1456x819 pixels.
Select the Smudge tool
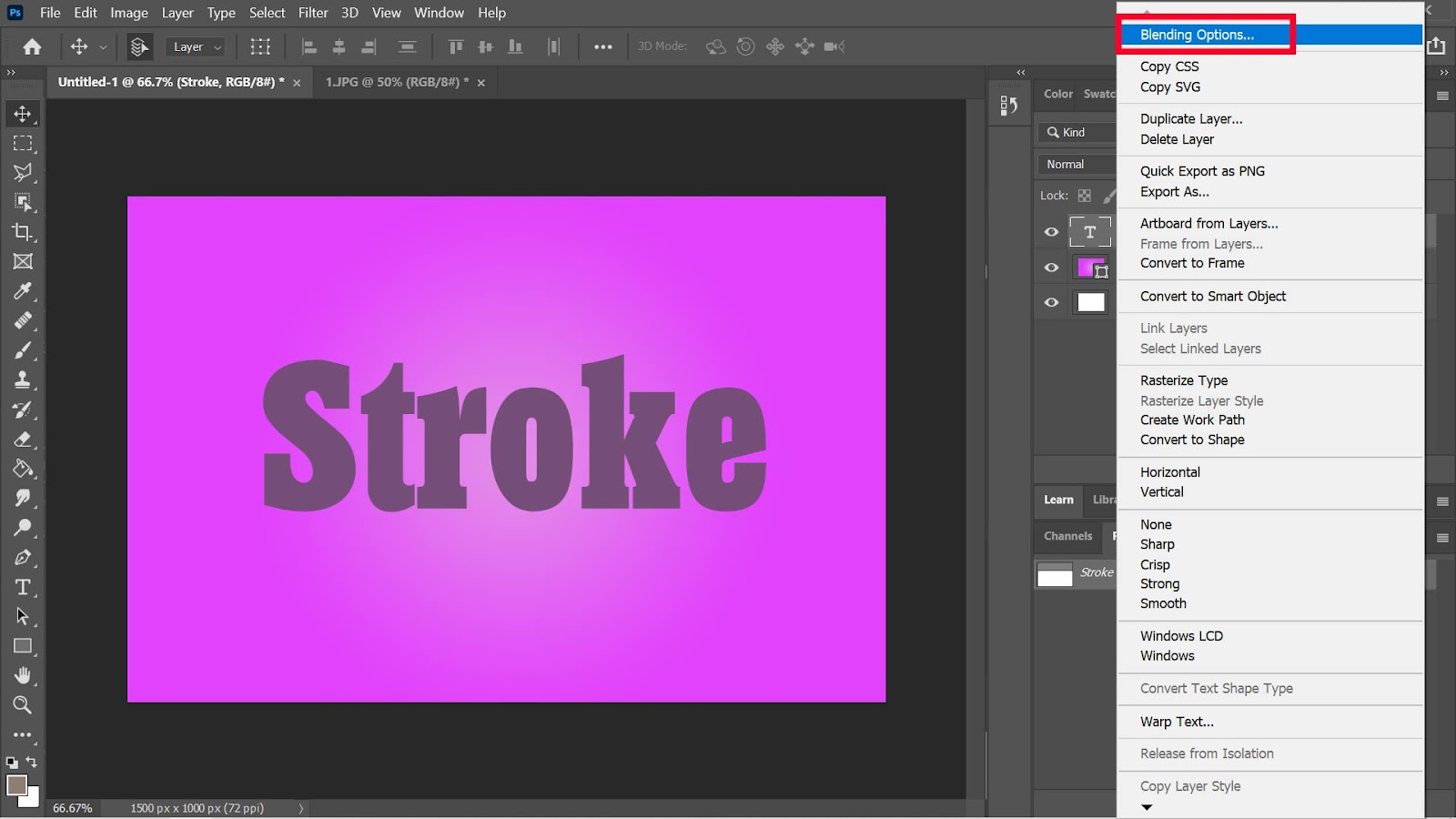[x=23, y=498]
